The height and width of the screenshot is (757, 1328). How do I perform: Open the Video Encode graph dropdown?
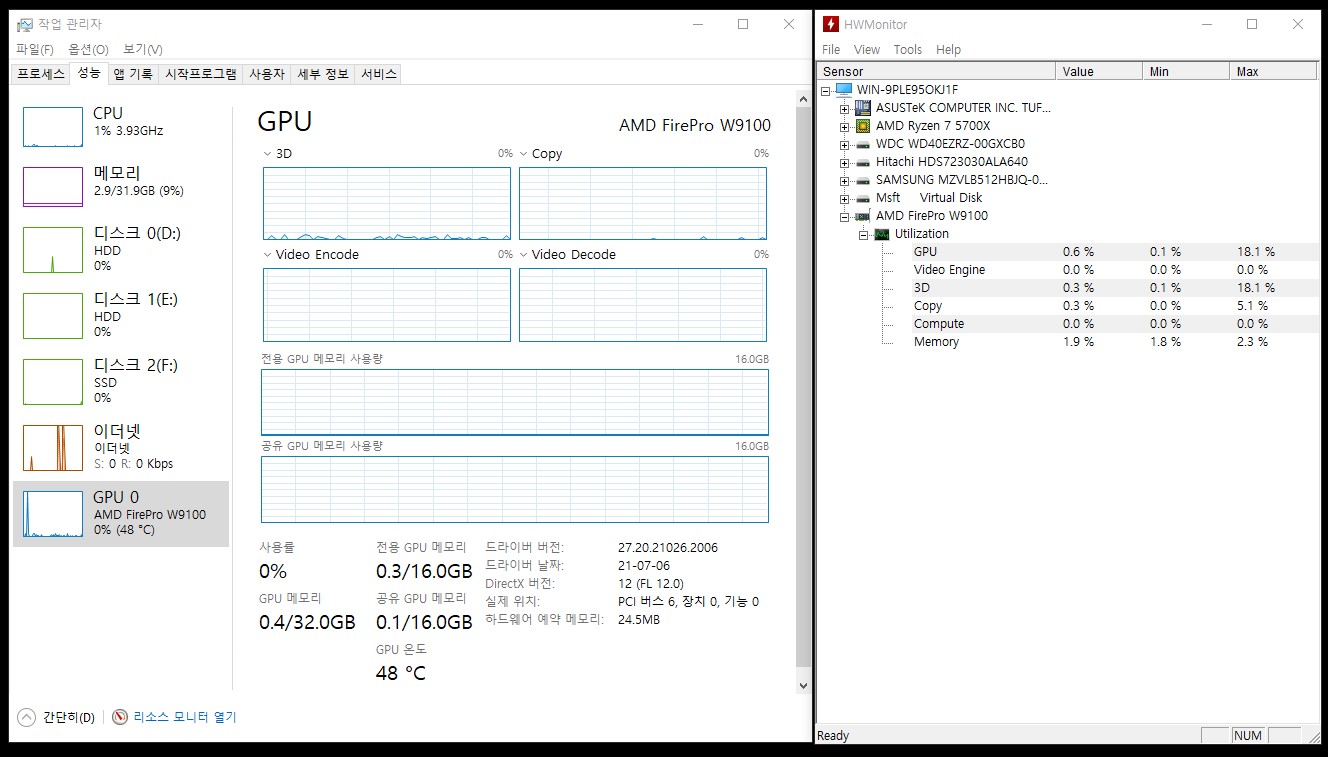pyautogui.click(x=267, y=255)
